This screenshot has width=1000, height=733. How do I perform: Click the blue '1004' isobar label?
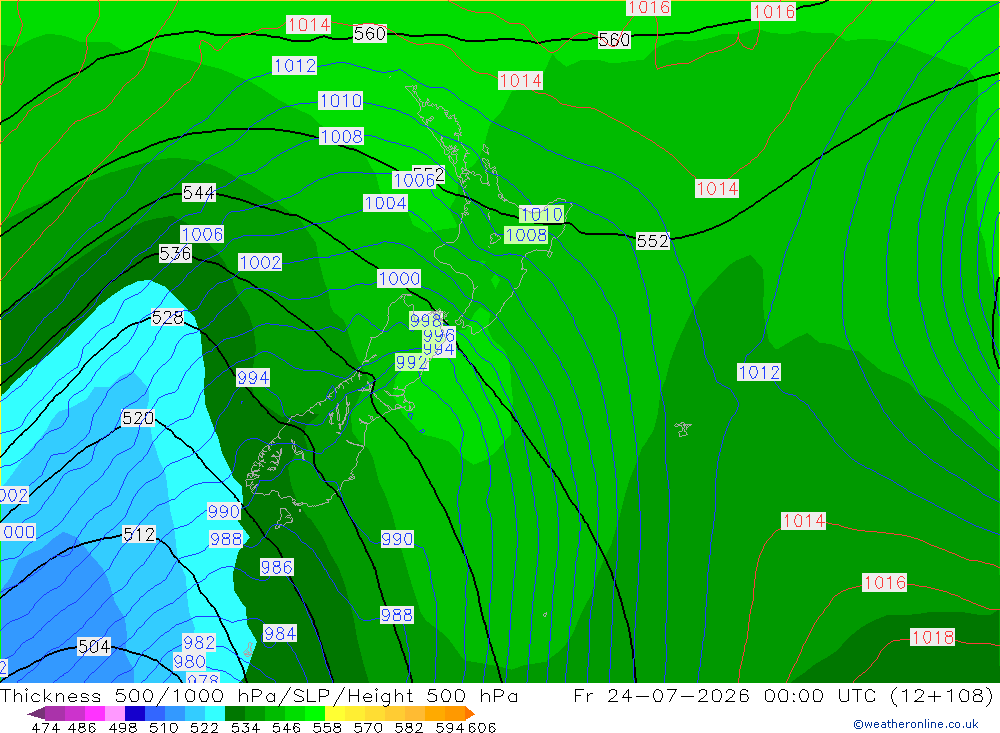[x=386, y=203]
